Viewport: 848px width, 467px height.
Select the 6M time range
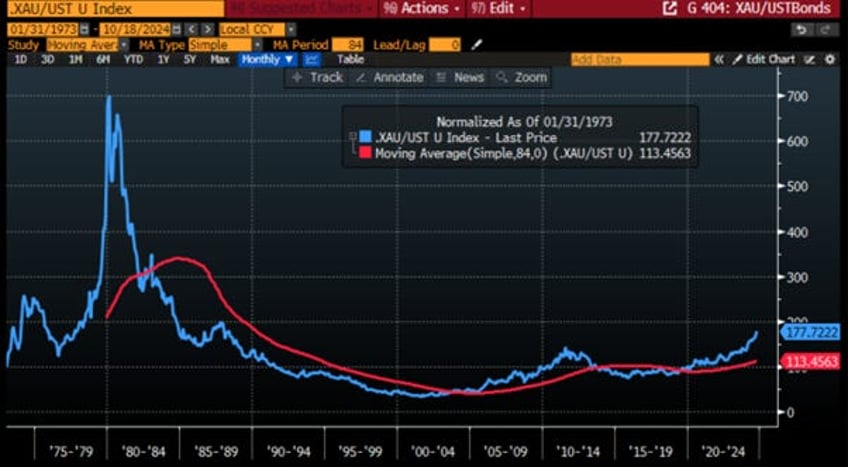pos(103,59)
